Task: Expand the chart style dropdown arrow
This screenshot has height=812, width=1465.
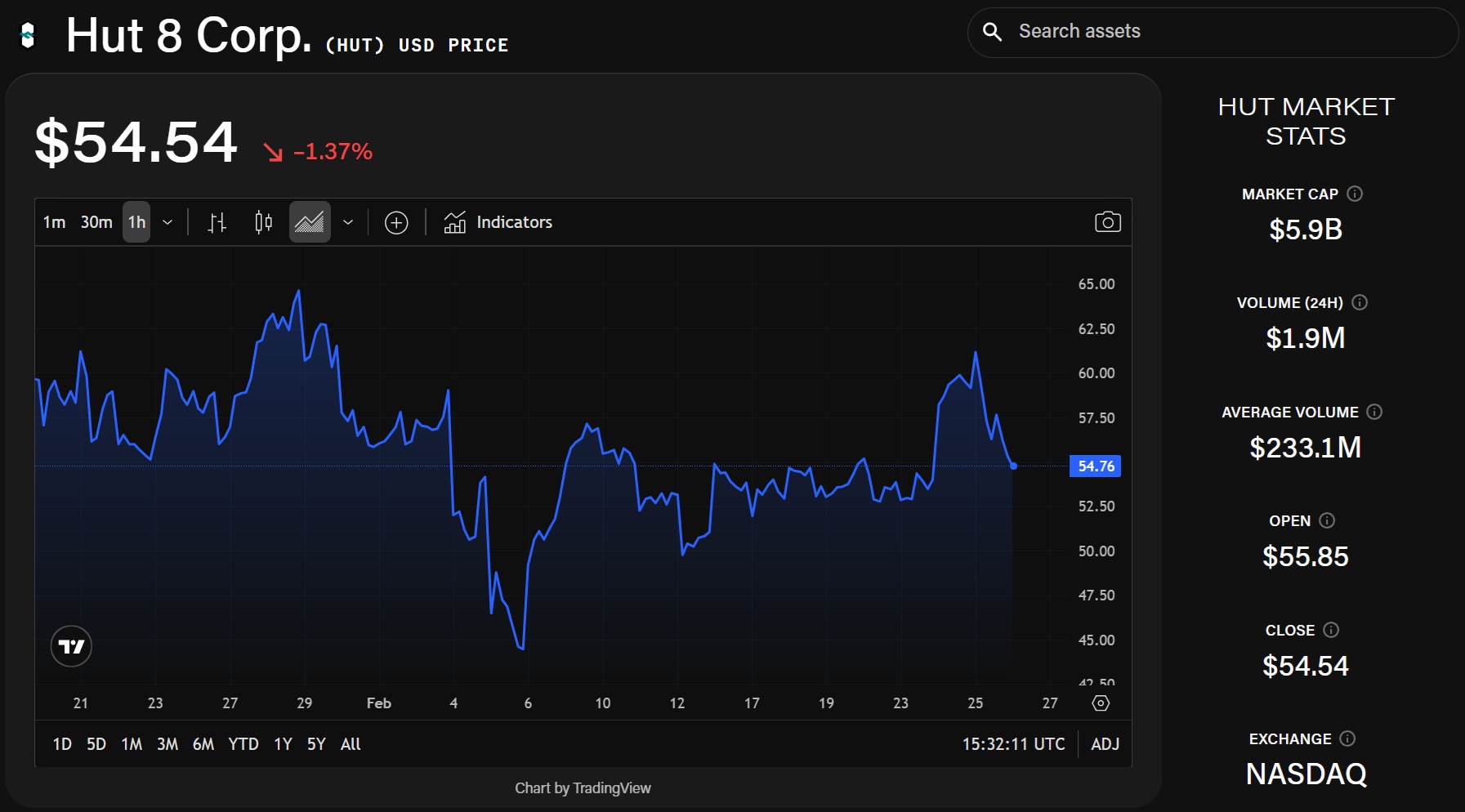Action: pos(348,222)
